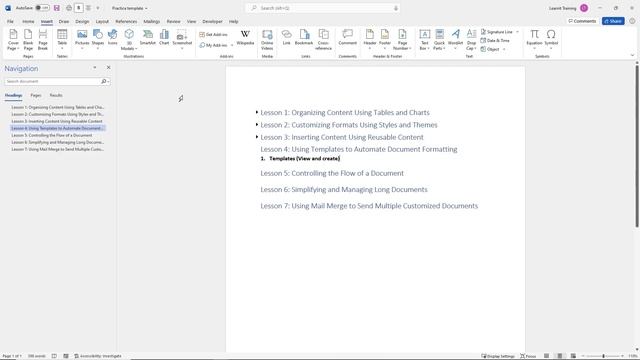Click the title bar Search box
Screen dimensions: 640x360
coord(322,8)
